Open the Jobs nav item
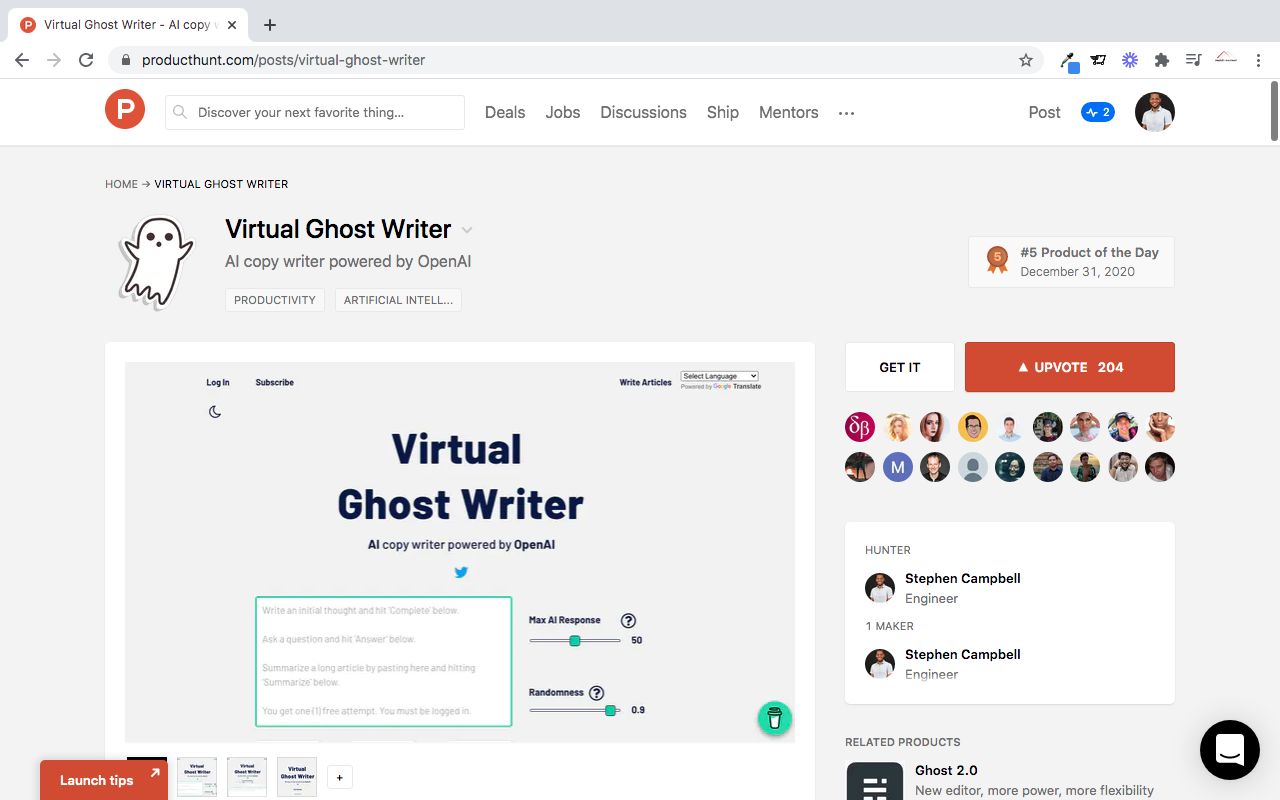 coord(563,112)
